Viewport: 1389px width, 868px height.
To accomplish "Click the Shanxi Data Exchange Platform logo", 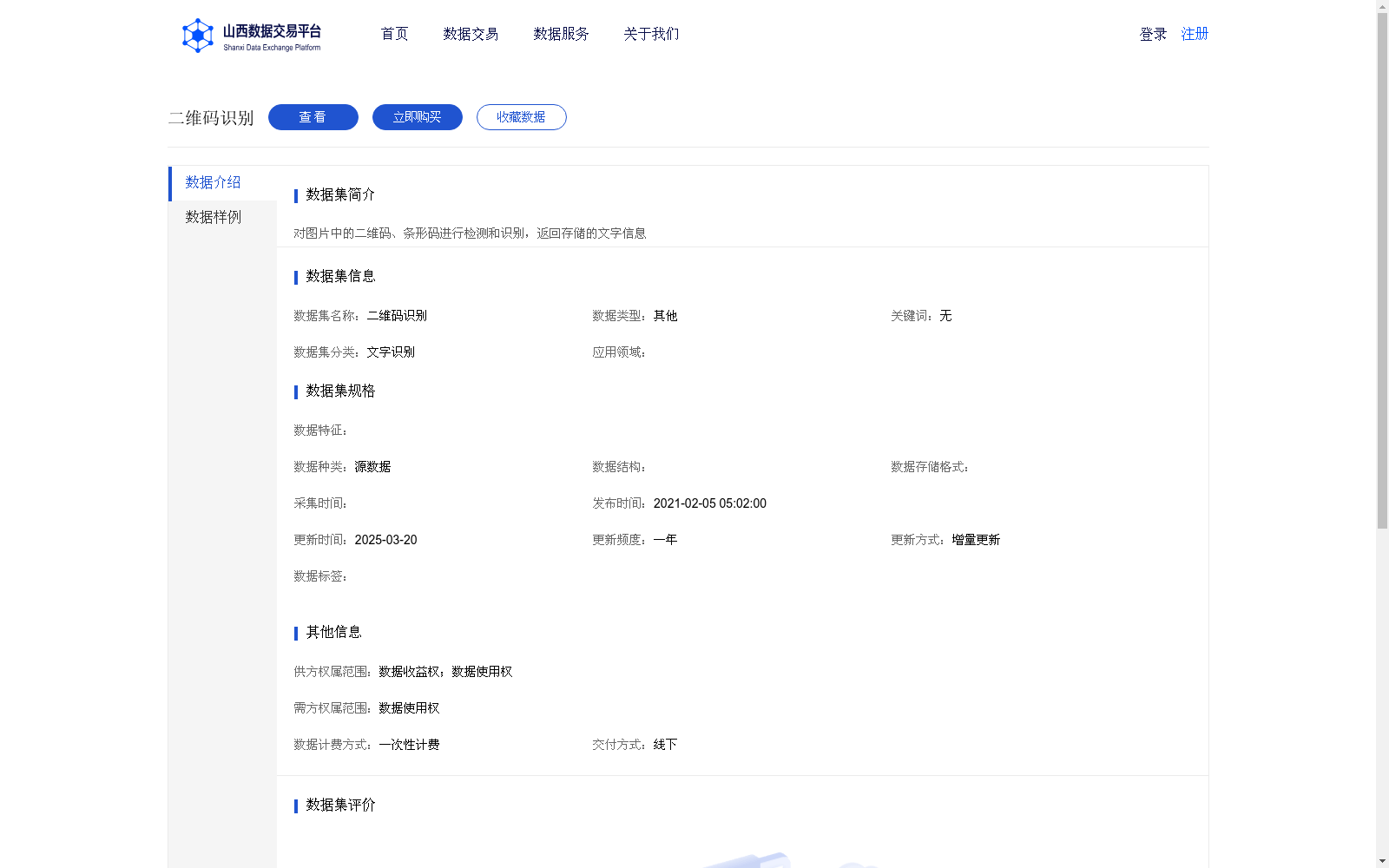I will 251,36.
